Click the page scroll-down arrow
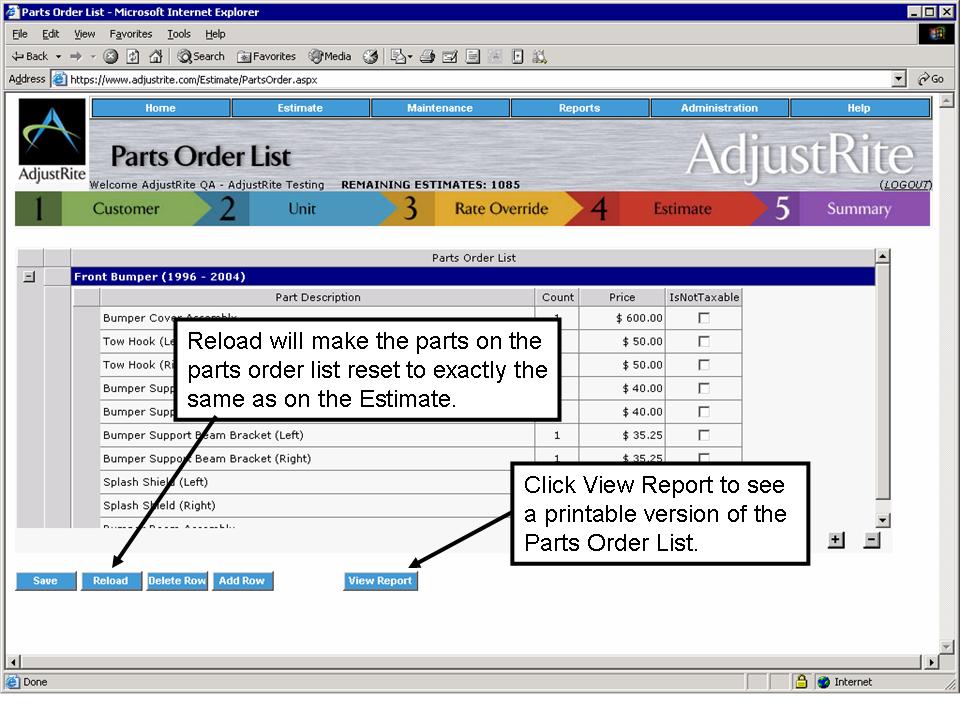Screen dimensions: 960x720 (x=946, y=647)
